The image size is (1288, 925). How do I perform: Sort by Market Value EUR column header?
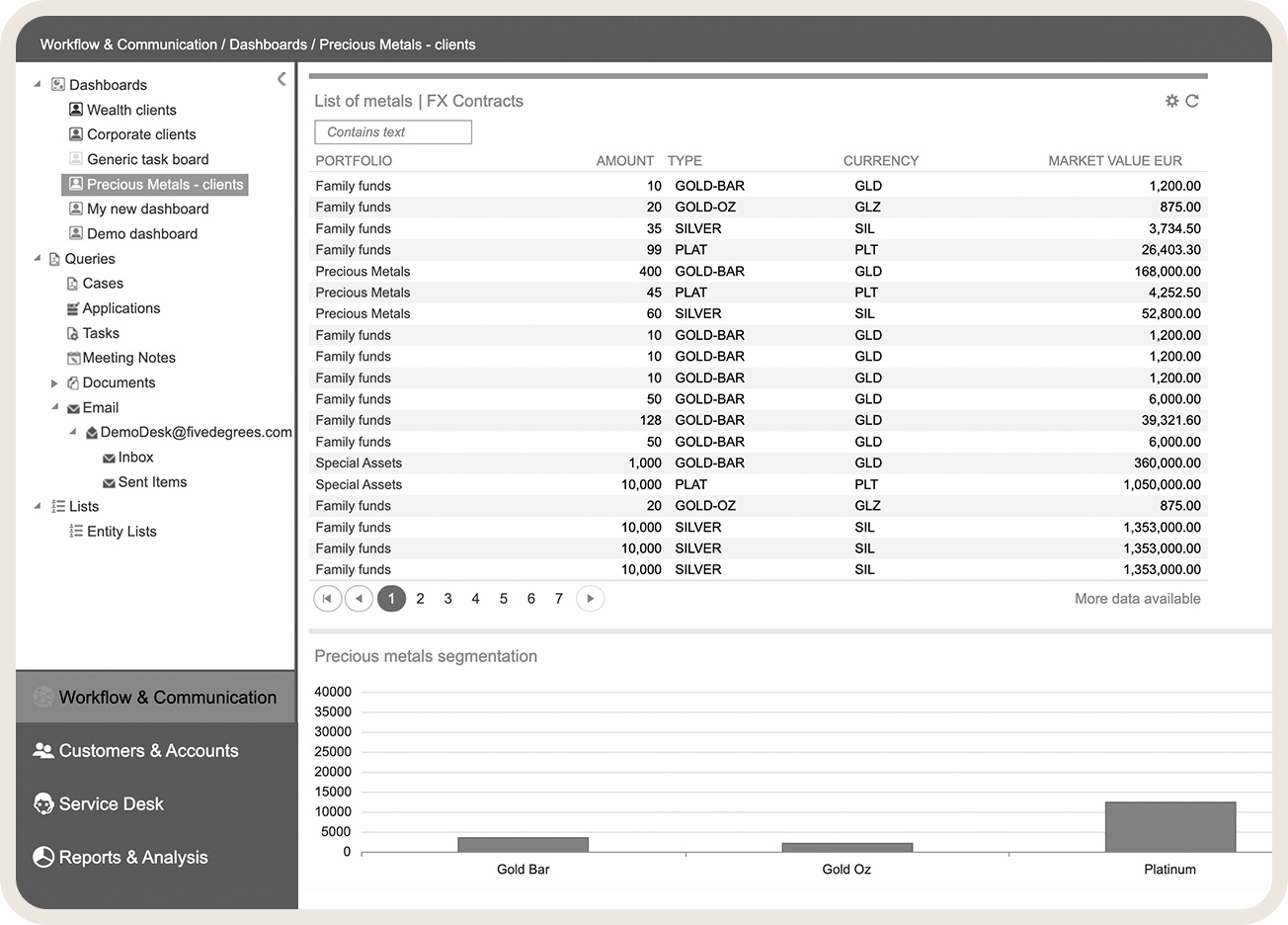point(1114,161)
